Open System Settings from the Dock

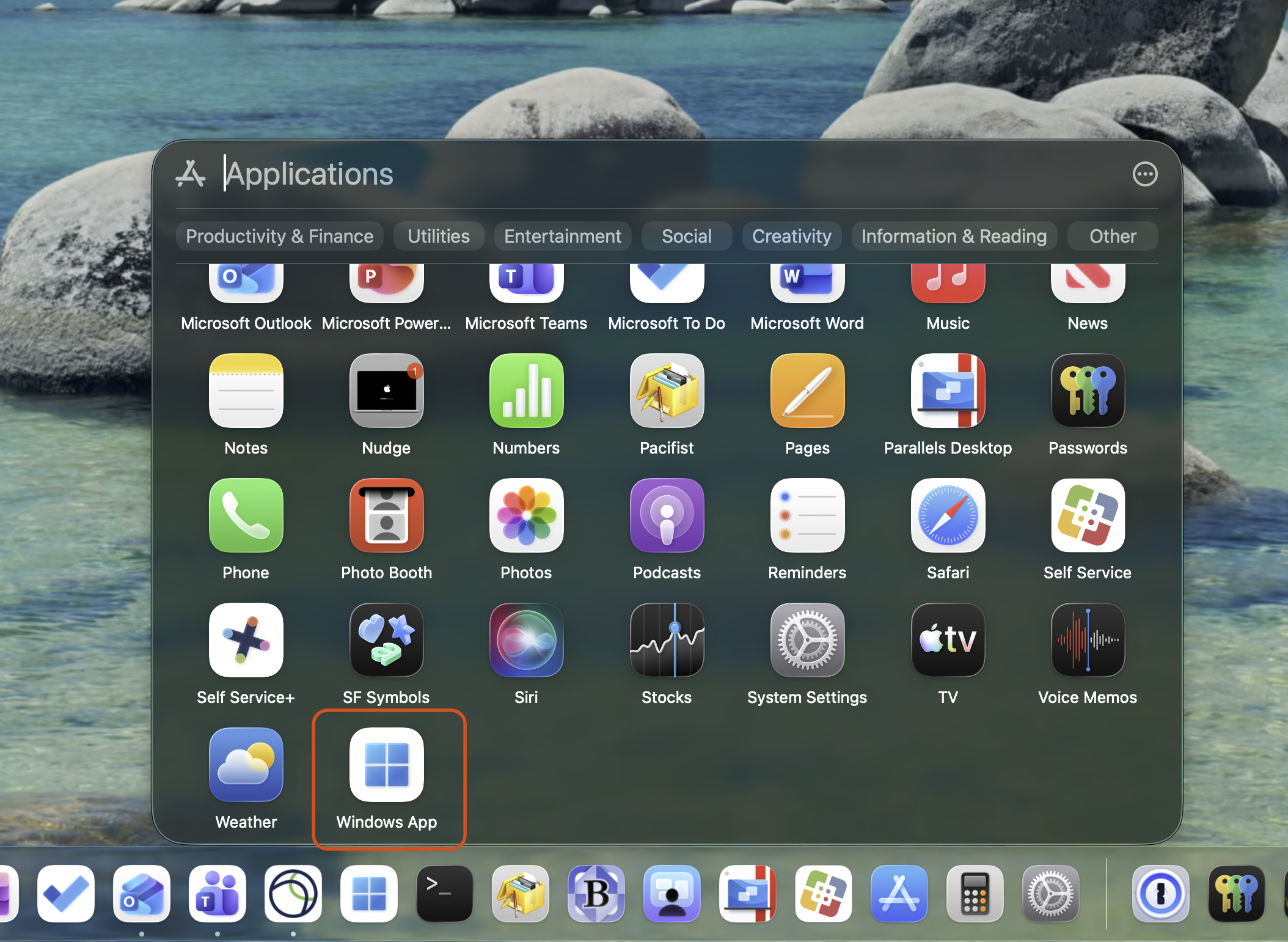1051,894
